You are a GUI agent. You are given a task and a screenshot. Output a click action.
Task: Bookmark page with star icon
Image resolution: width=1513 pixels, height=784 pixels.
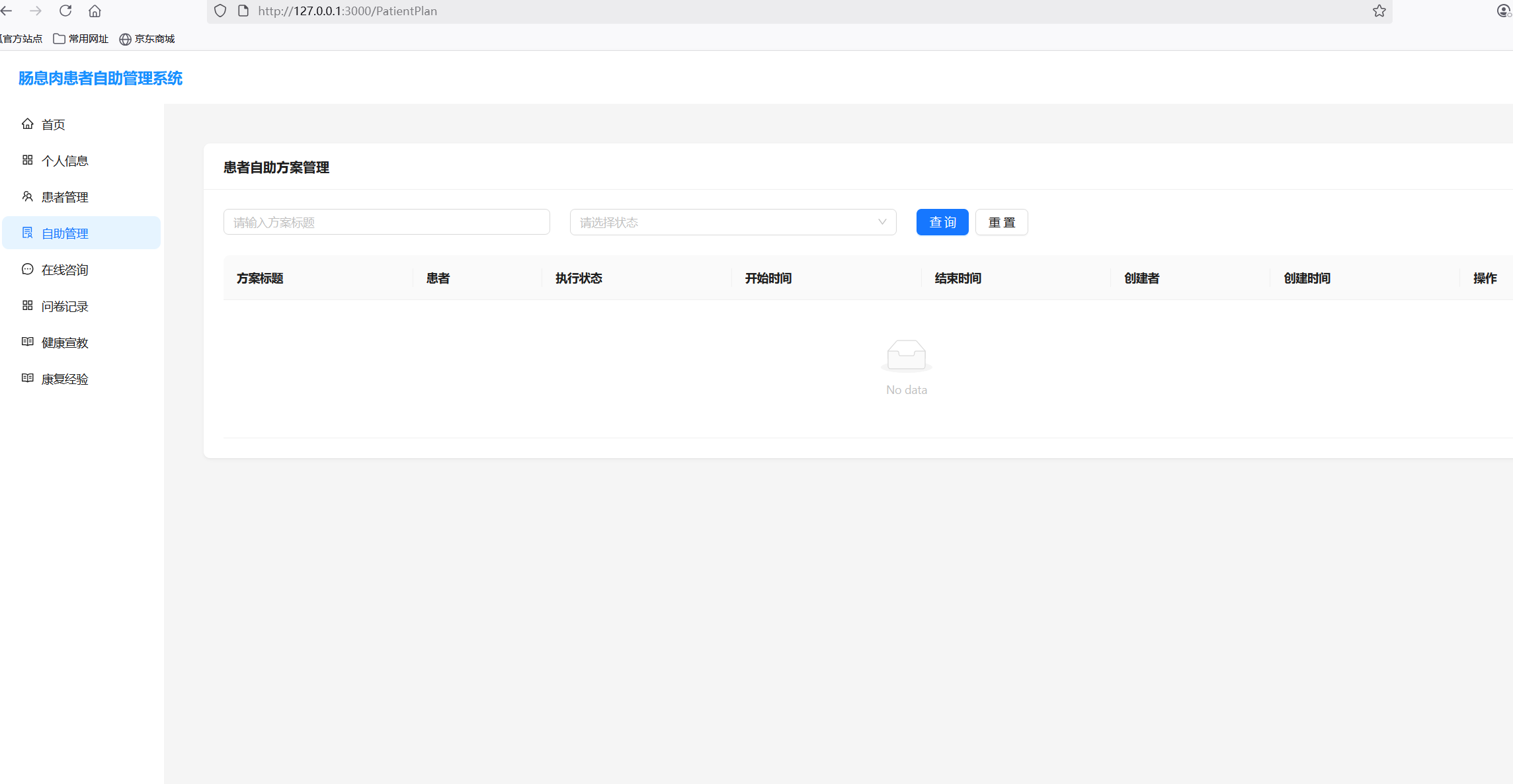point(1379,11)
